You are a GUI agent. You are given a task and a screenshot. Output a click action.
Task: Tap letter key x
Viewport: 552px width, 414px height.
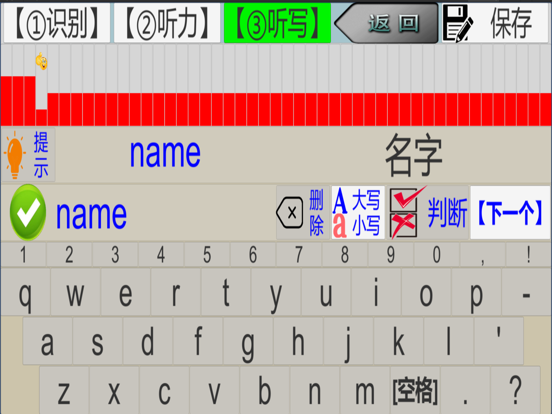[x=114, y=390]
